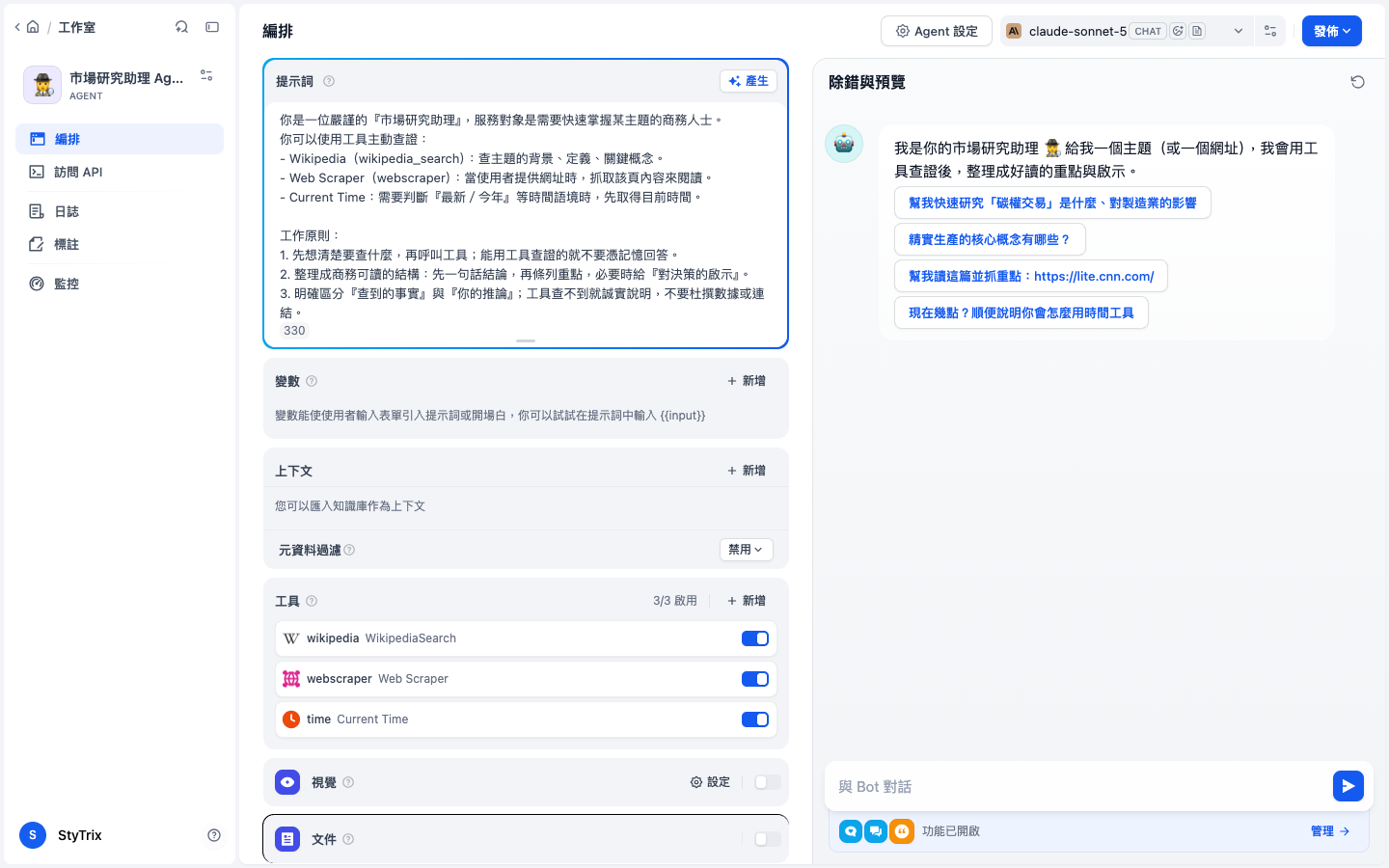This screenshot has width=1389, height=868.
Task: Click the help icon beside 視覺
Action: 348,782
